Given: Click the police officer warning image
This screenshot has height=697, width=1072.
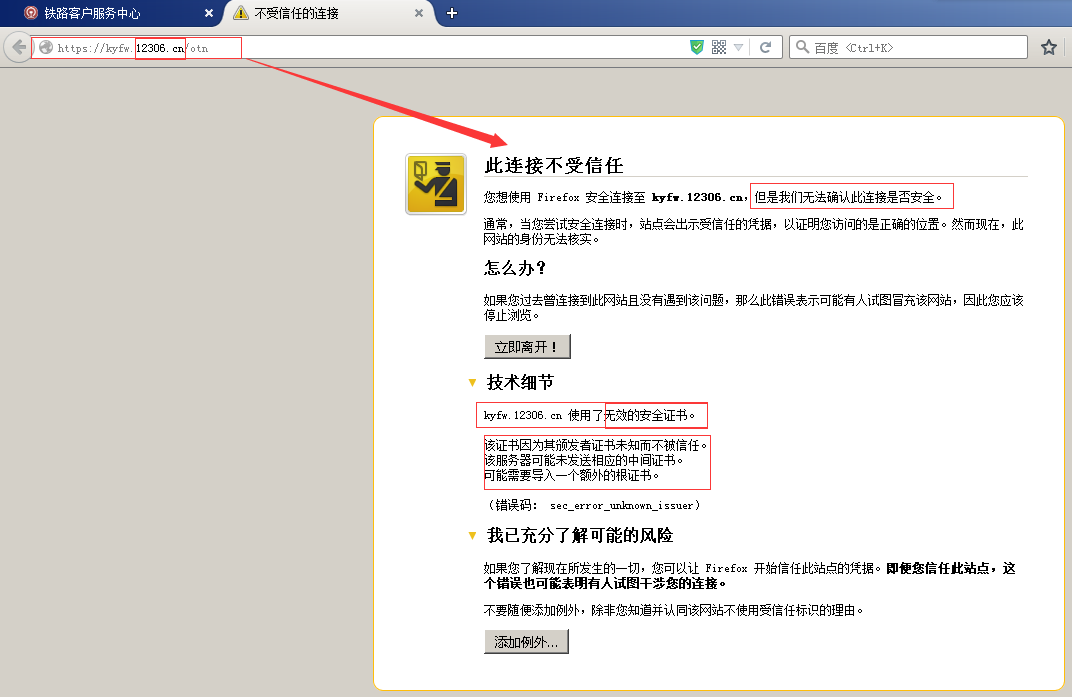Looking at the screenshot, I should (435, 184).
